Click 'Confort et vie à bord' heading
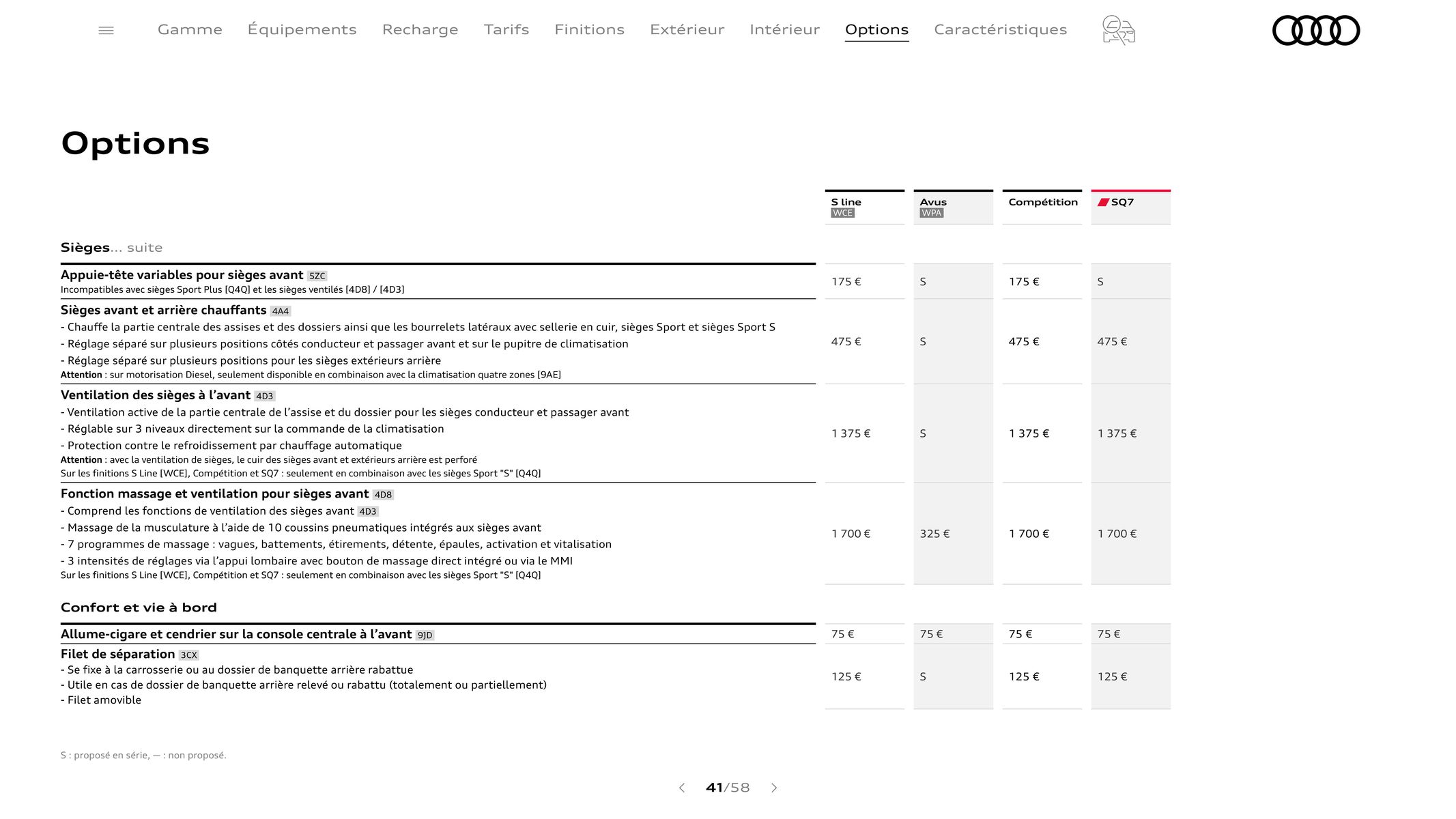The width and height of the screenshot is (1456, 819). pos(139,607)
